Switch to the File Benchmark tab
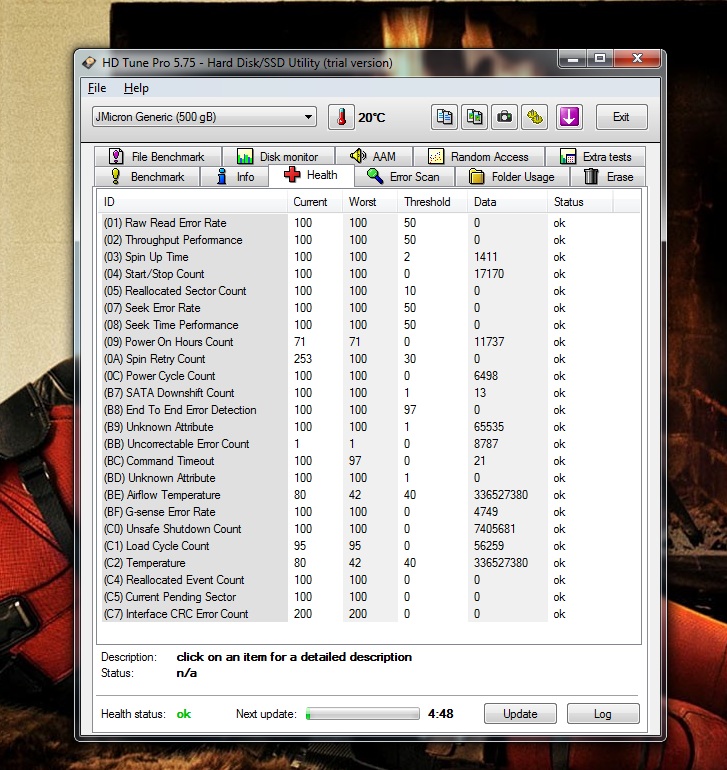The width and height of the screenshot is (727, 770). 157,157
